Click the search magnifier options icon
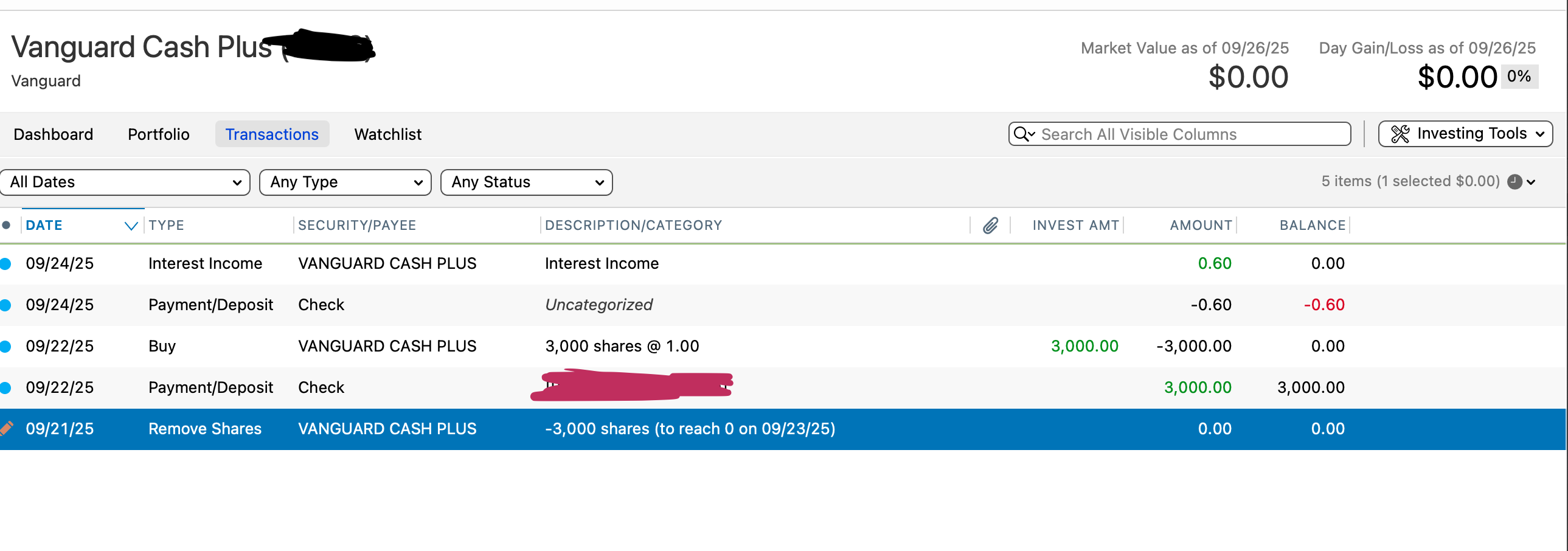The image size is (1568, 551). pyautogui.click(x=1024, y=134)
